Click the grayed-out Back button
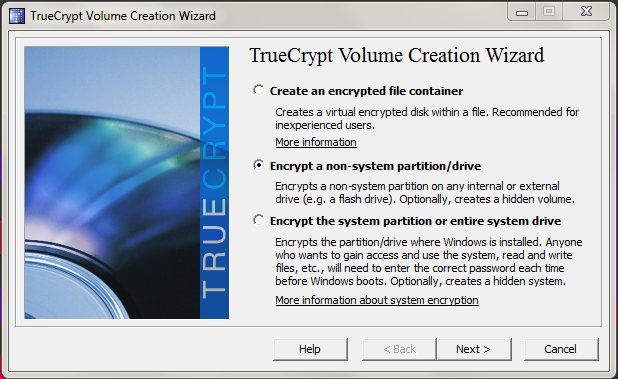Image resolution: width=618 pixels, height=379 pixels. (x=399, y=349)
